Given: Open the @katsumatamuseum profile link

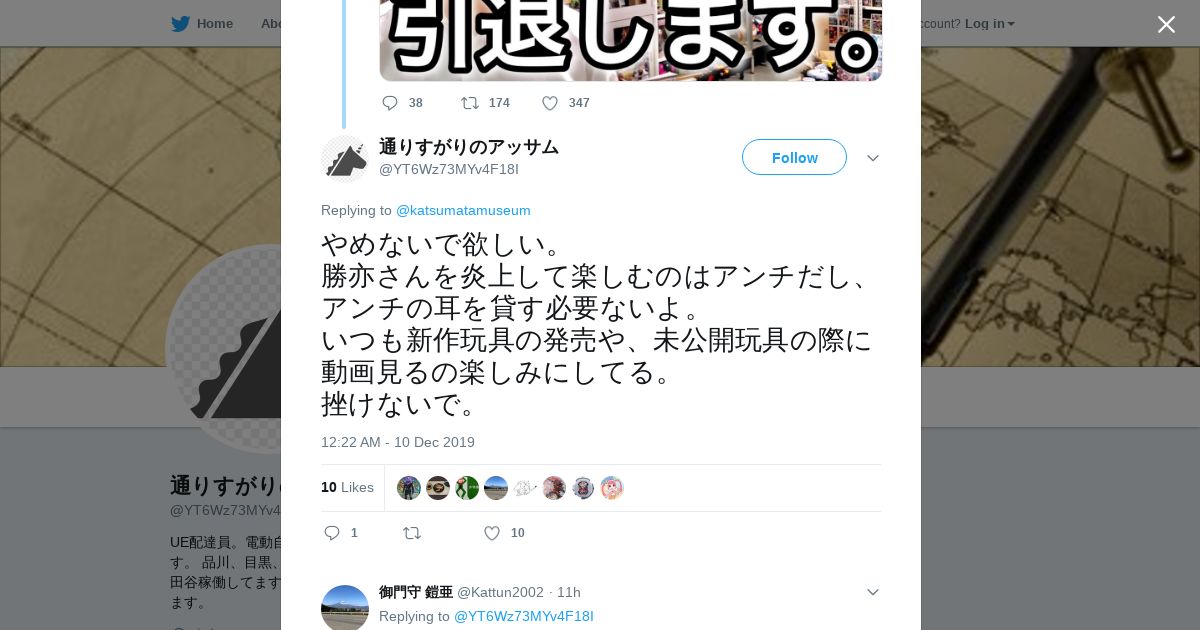Looking at the screenshot, I should [463, 210].
